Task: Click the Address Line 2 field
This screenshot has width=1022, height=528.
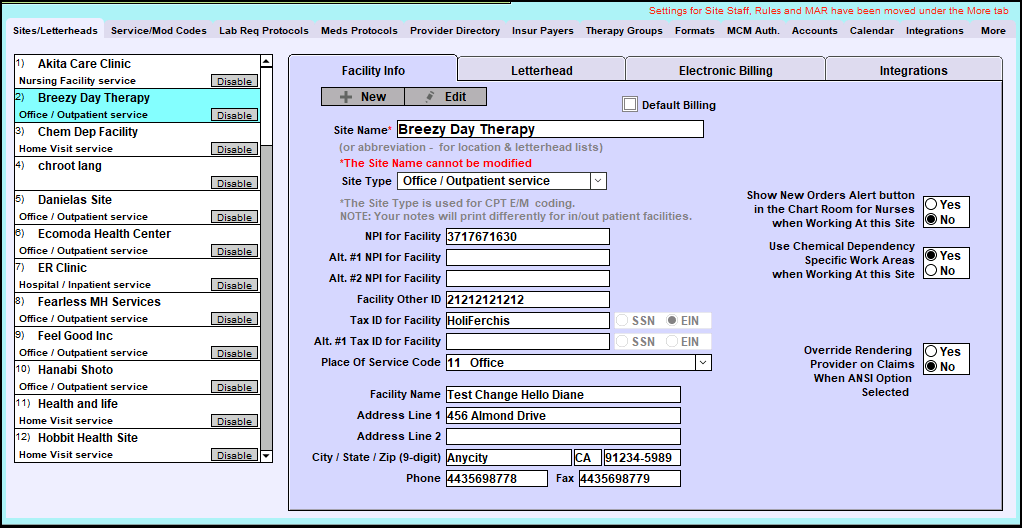Action: click(x=562, y=437)
